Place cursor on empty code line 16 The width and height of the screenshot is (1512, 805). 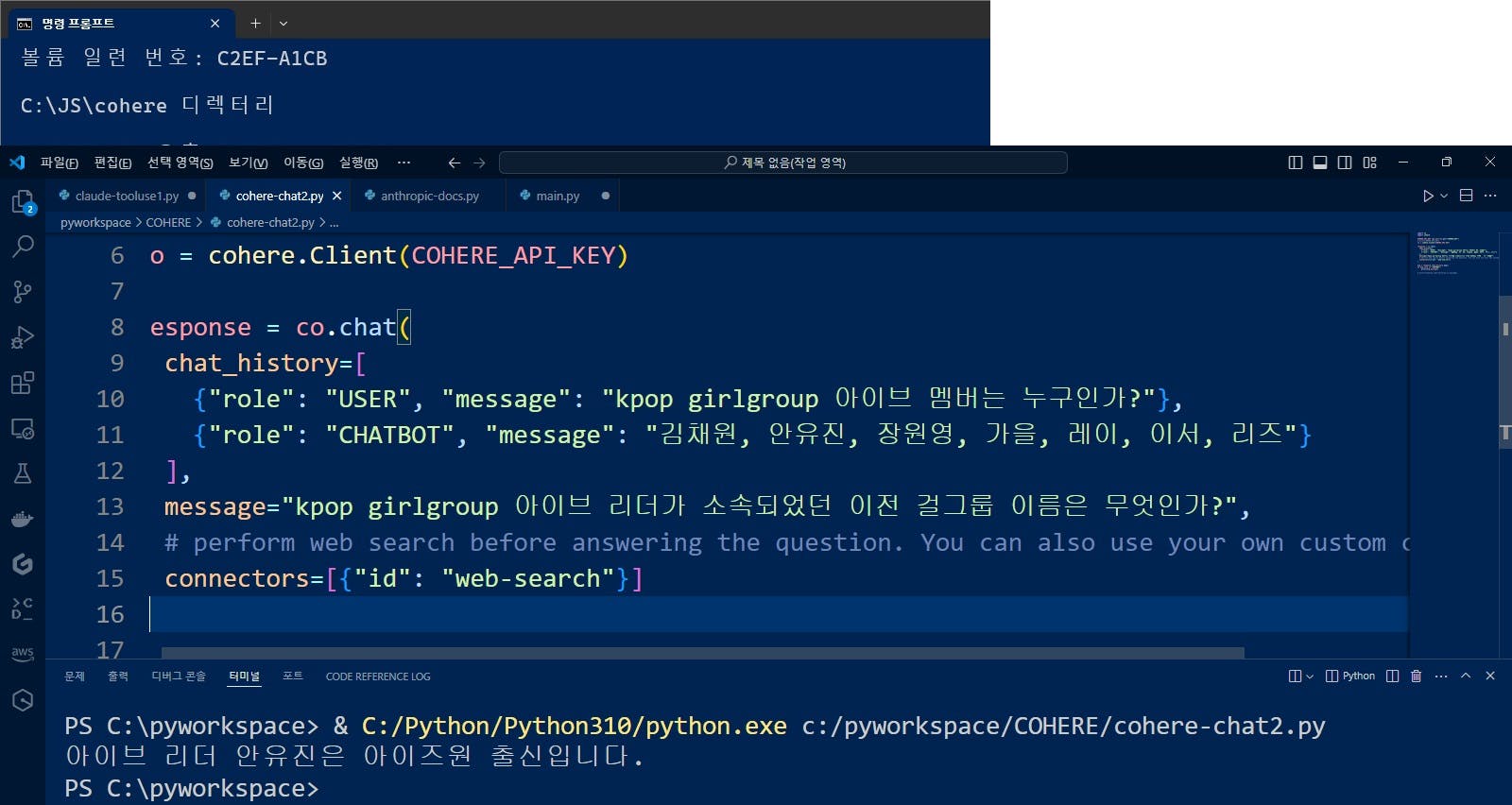coord(778,614)
